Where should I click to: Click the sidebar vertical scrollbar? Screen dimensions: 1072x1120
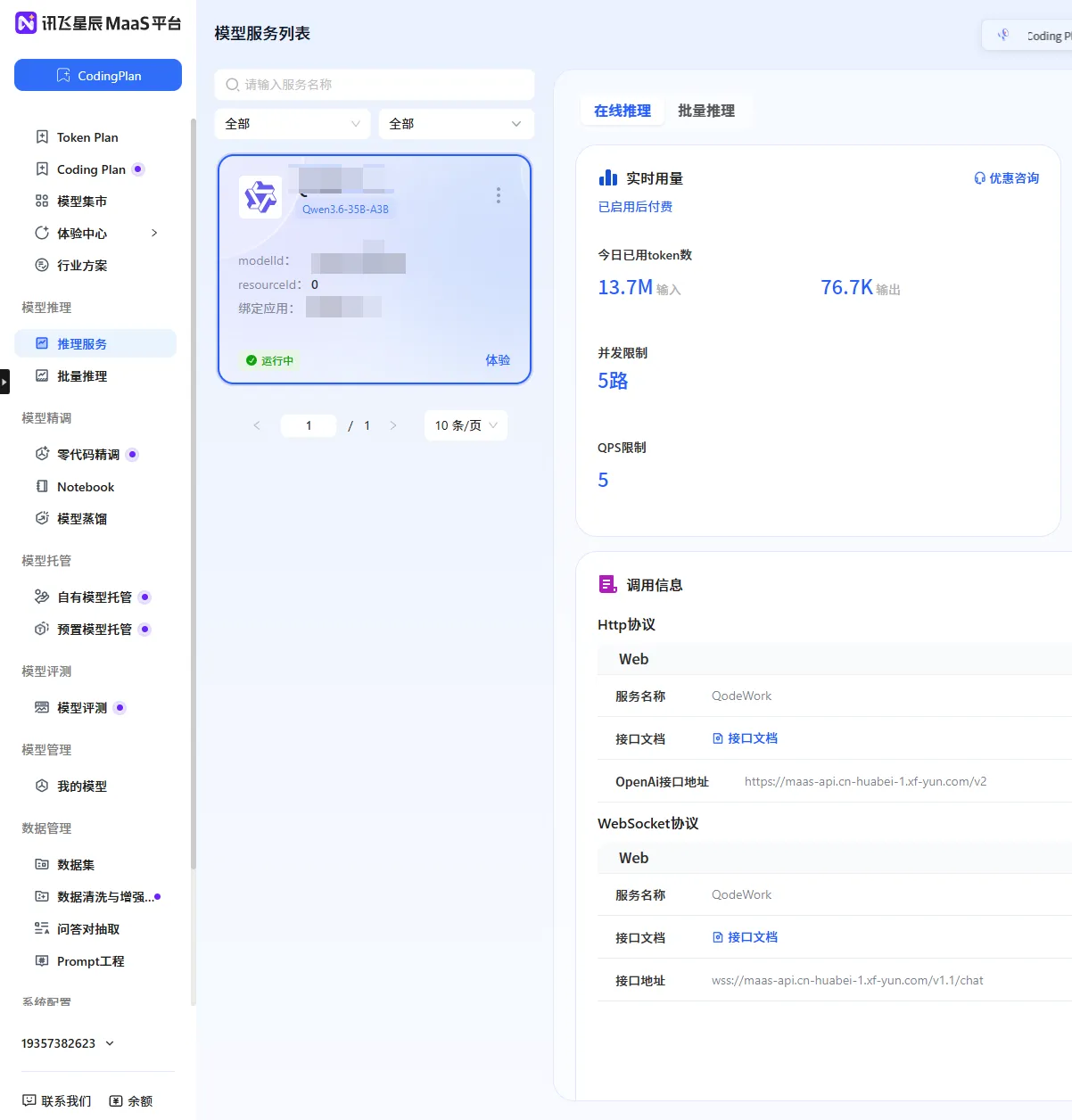(193, 493)
